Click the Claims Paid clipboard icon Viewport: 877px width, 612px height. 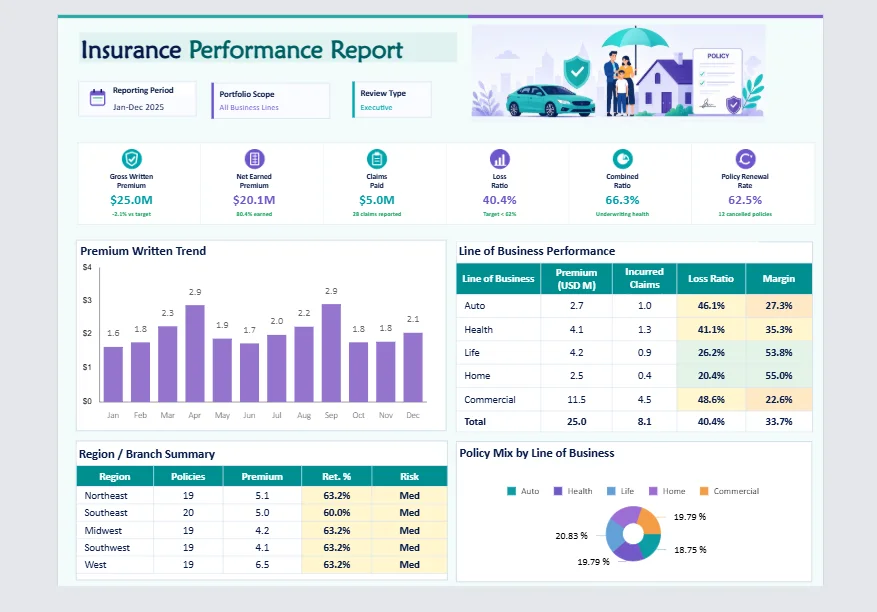[x=377, y=159]
